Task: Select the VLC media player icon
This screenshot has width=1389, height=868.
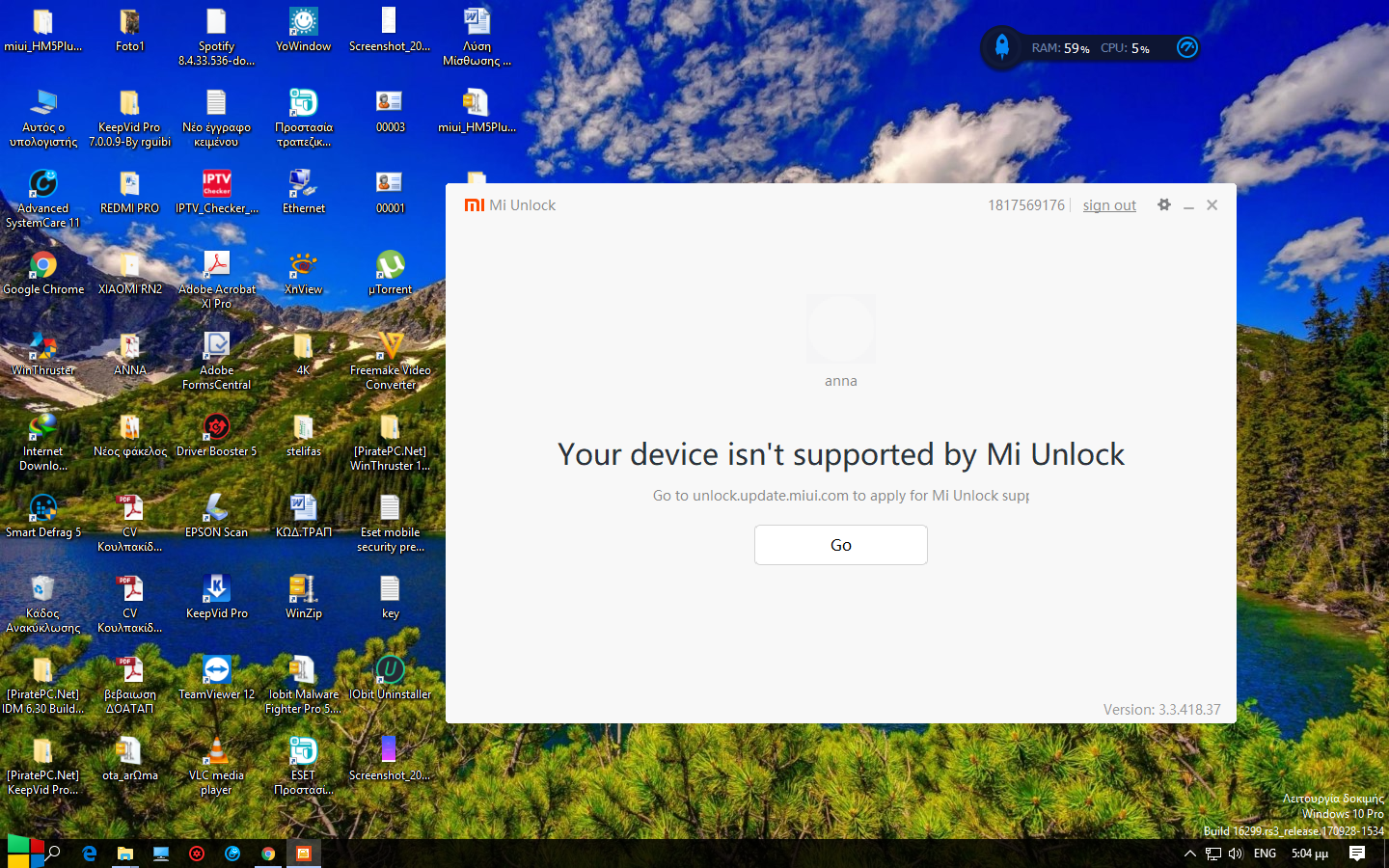Action: [217, 766]
